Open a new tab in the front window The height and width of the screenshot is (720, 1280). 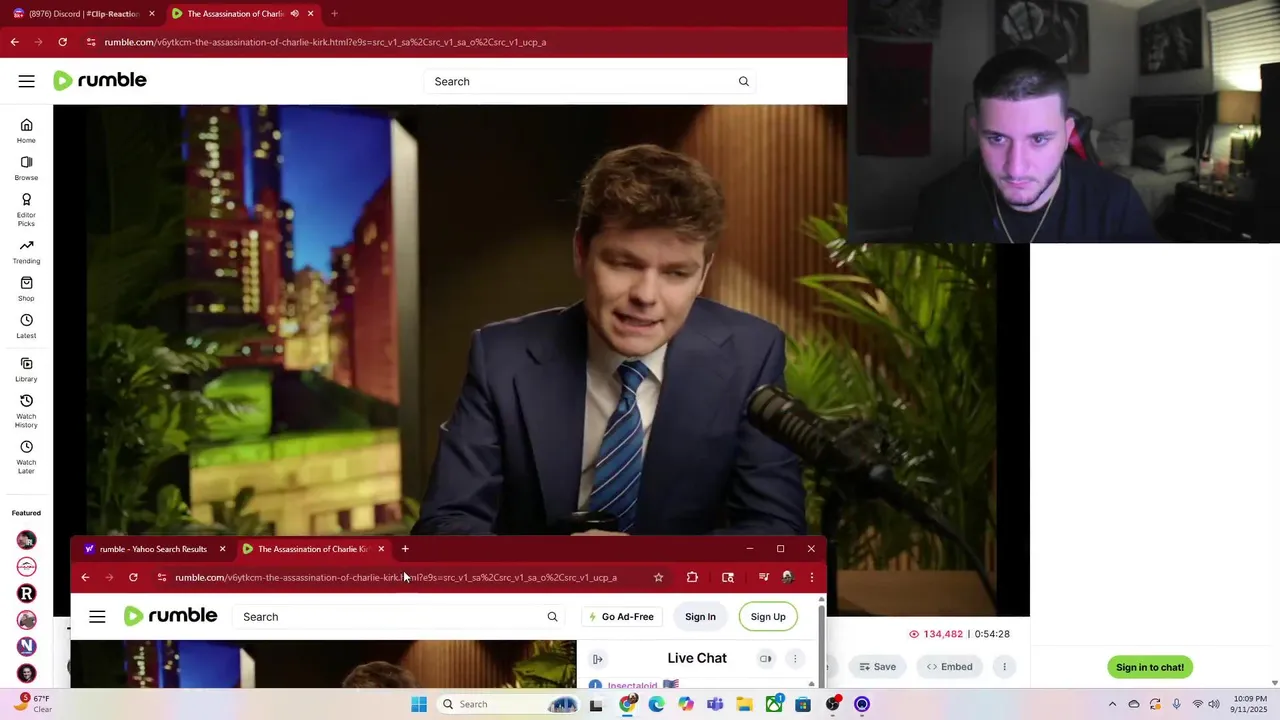405,548
